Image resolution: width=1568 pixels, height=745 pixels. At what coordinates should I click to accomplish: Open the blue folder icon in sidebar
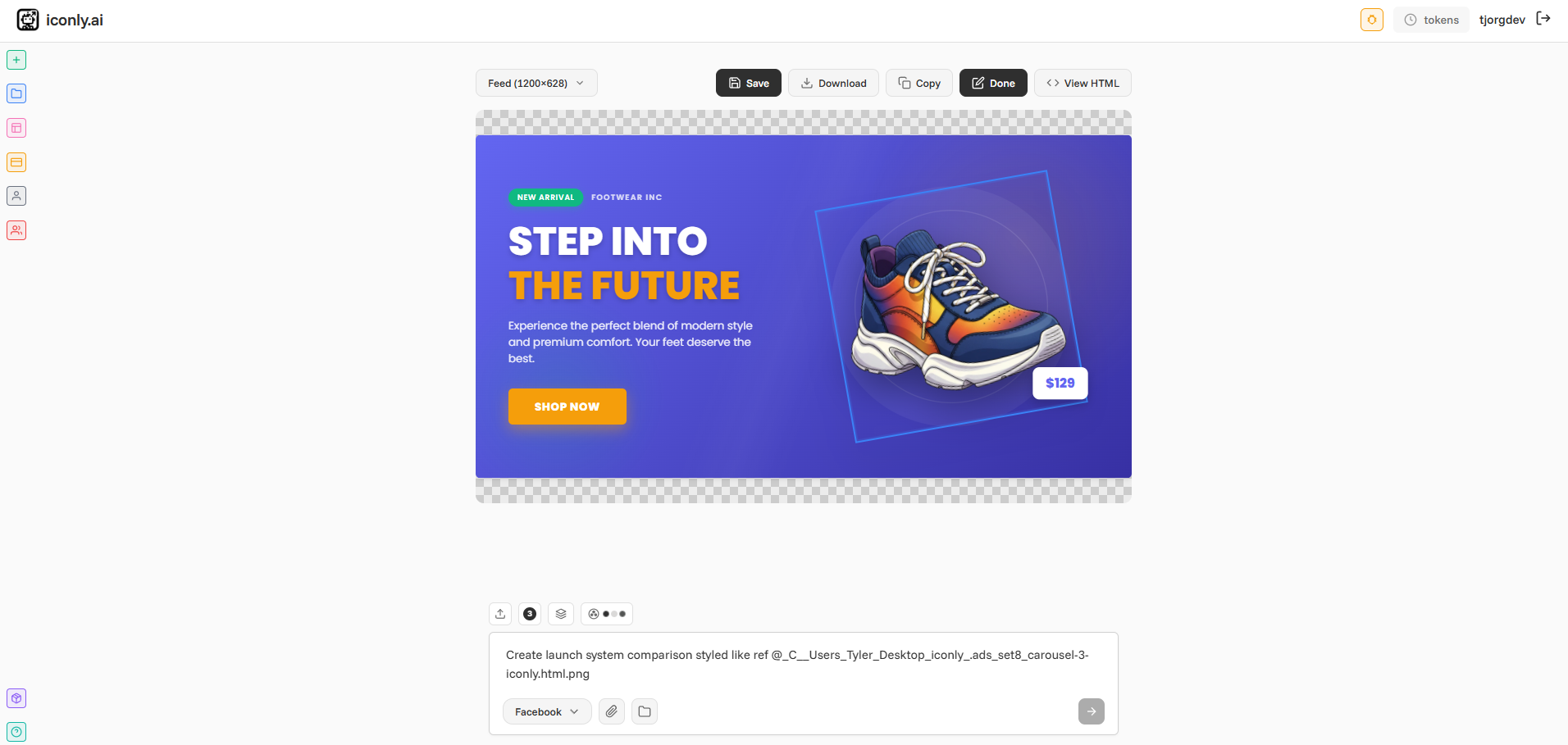click(16, 93)
